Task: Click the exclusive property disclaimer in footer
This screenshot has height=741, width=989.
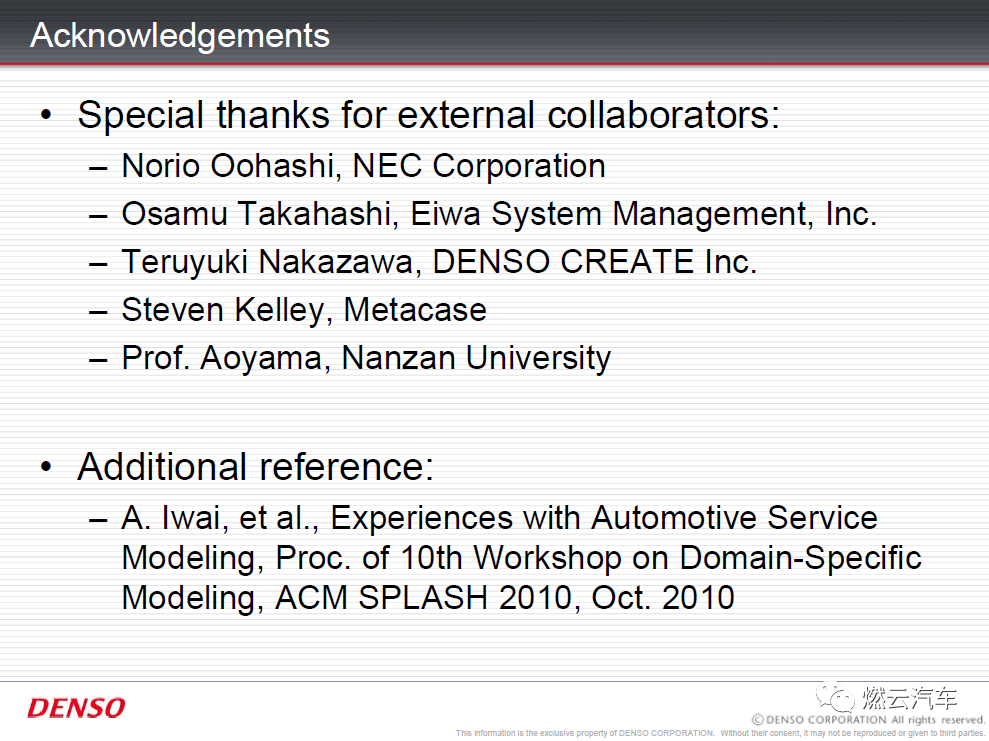Action: click(x=720, y=733)
